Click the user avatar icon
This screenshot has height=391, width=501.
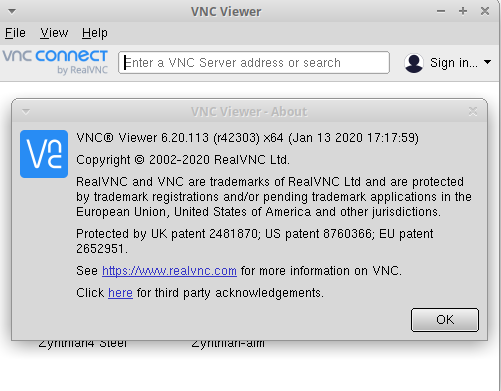tap(414, 63)
